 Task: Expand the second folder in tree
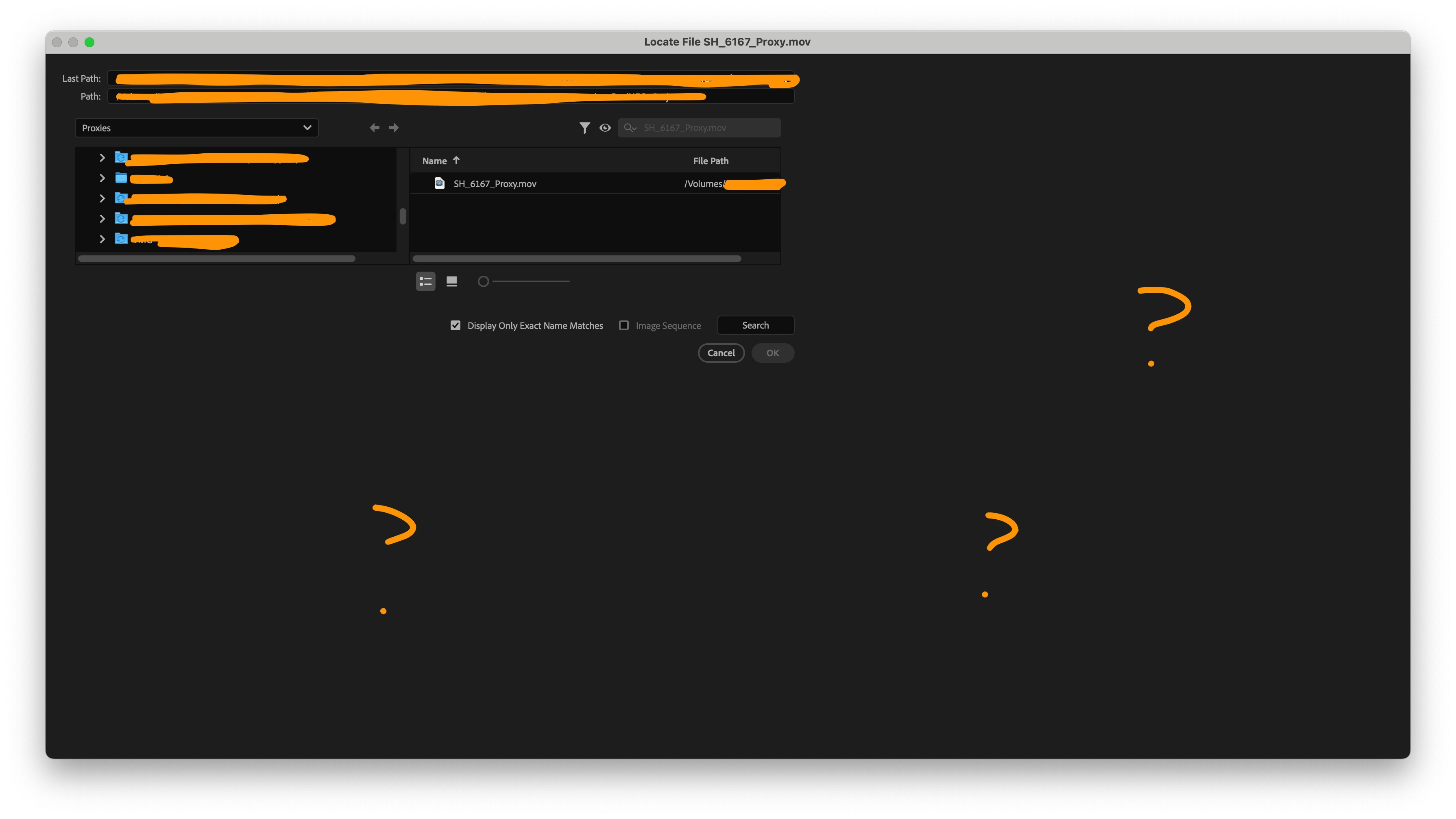pos(102,178)
